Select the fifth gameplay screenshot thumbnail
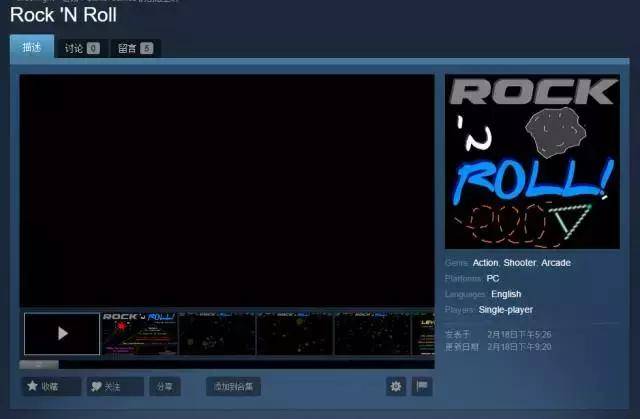Image resolution: width=640 pixels, height=419 pixels. coord(371,333)
